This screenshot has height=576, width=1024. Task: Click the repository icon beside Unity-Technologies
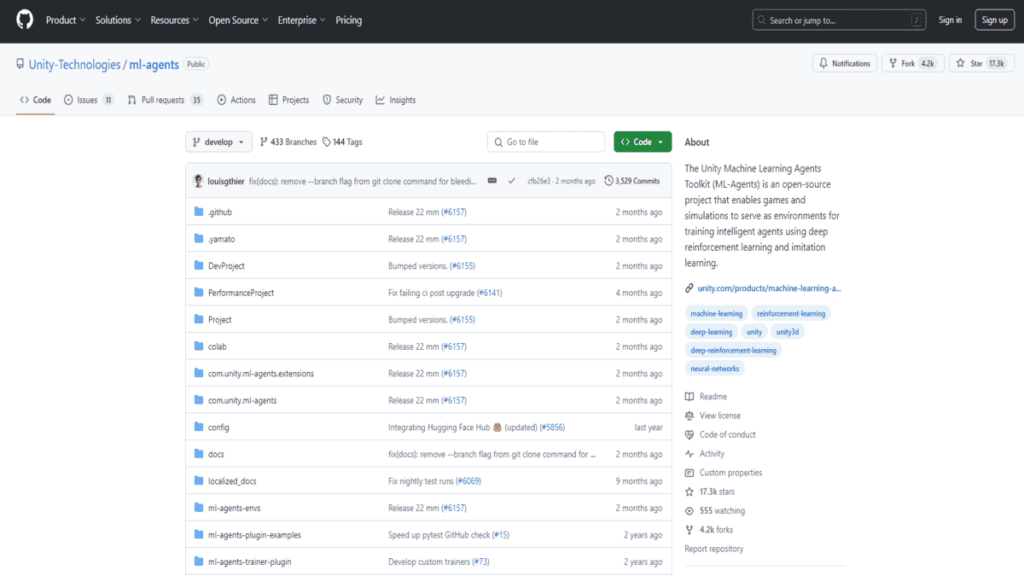pyautogui.click(x=20, y=64)
